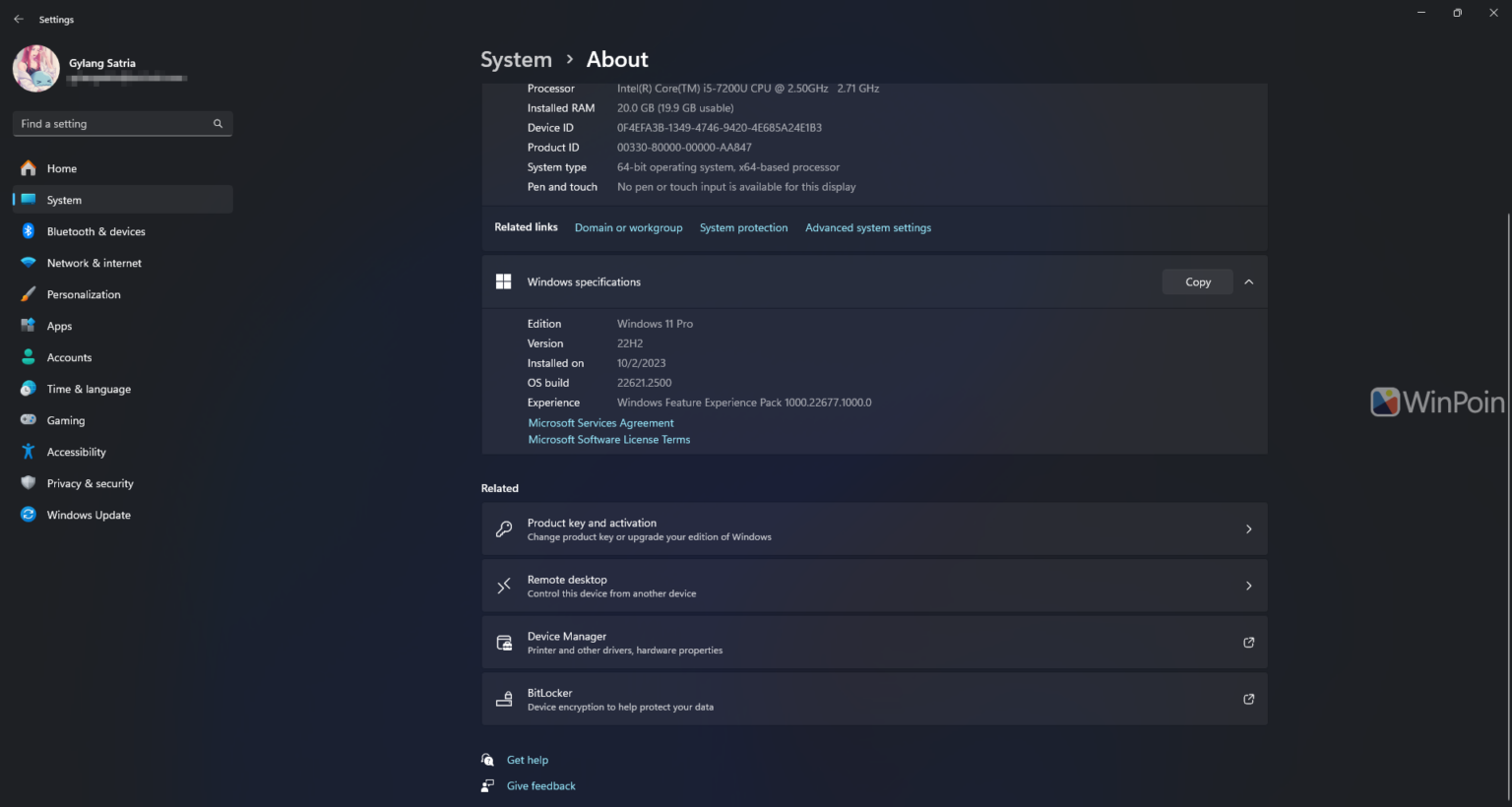Open Network & internet settings

point(94,263)
